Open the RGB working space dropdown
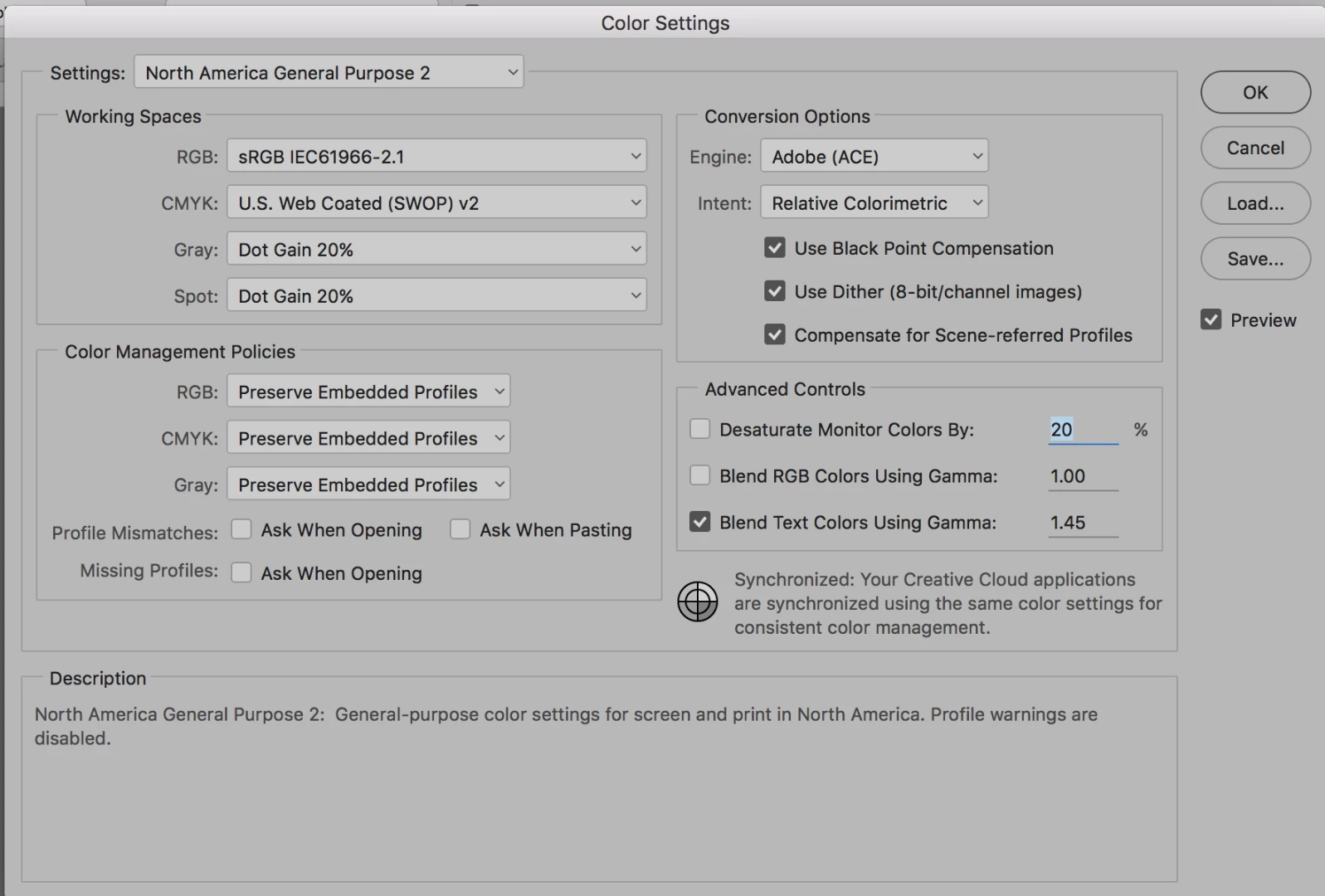Viewport: 1325px width, 896px height. 436,156
